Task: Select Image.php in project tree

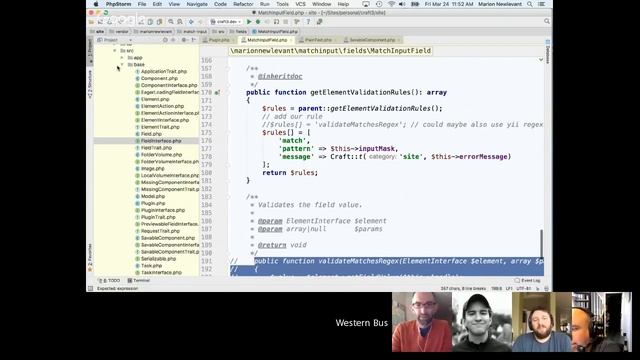Action: [152, 169]
